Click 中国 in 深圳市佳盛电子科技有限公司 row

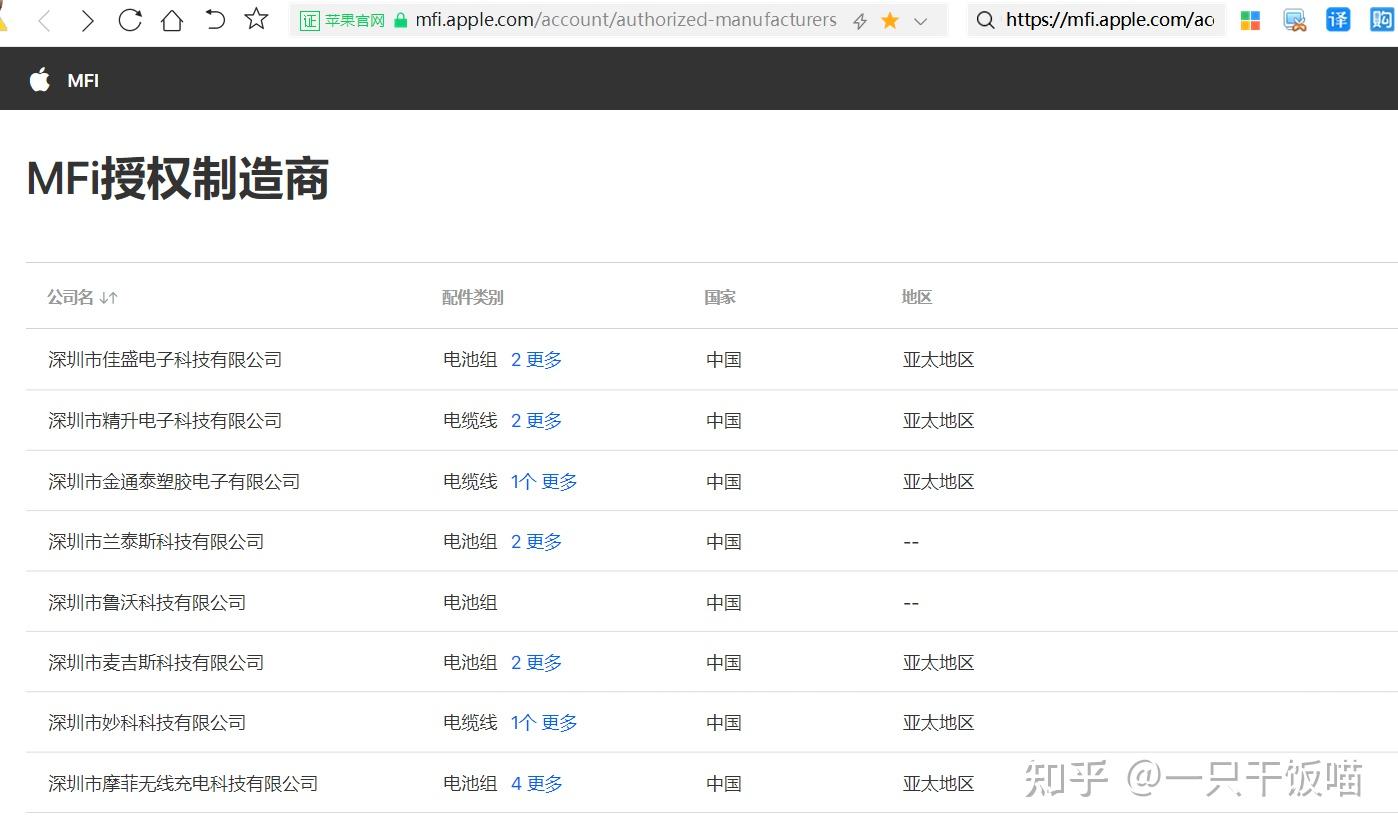pyautogui.click(x=724, y=360)
